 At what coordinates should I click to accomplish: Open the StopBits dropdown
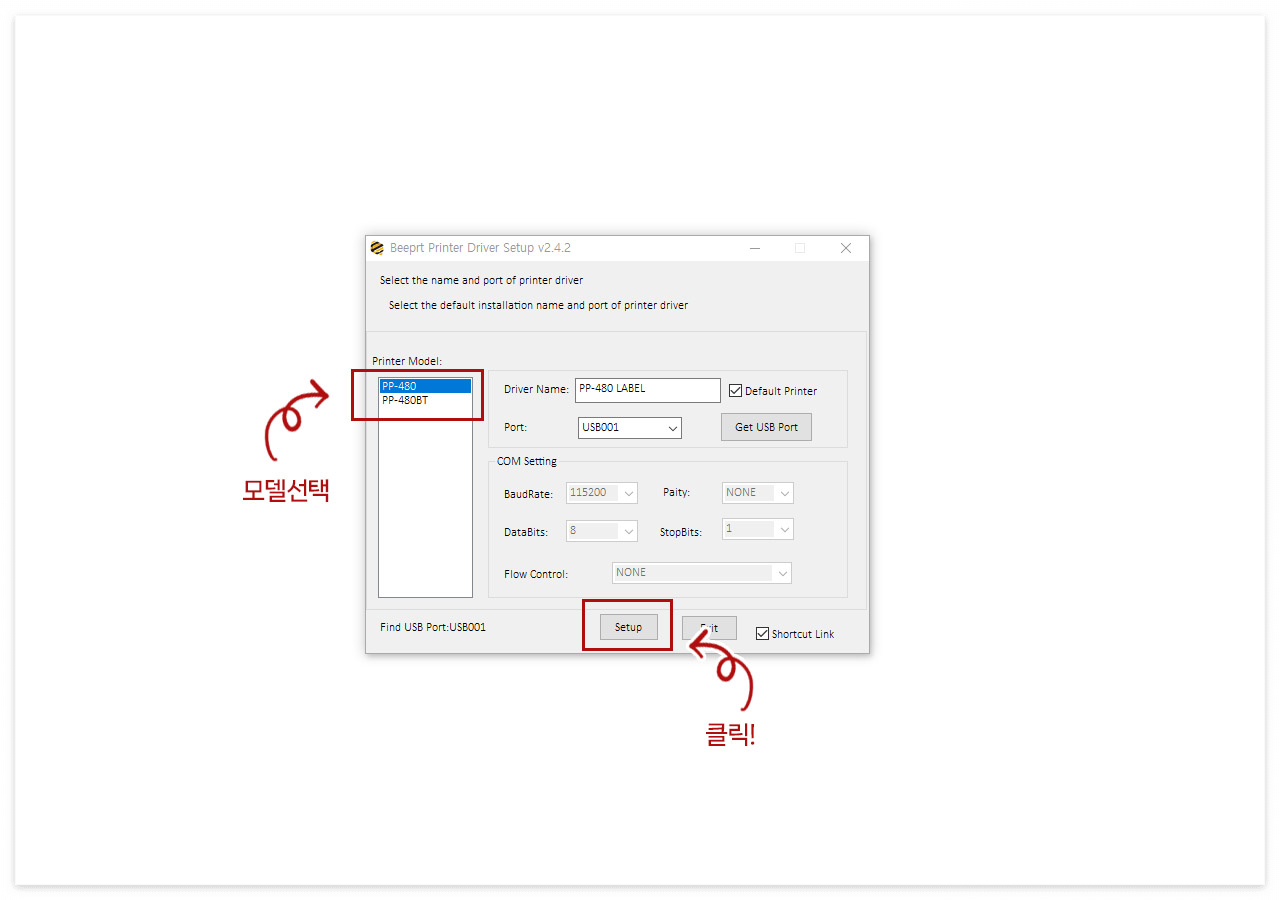pos(758,529)
